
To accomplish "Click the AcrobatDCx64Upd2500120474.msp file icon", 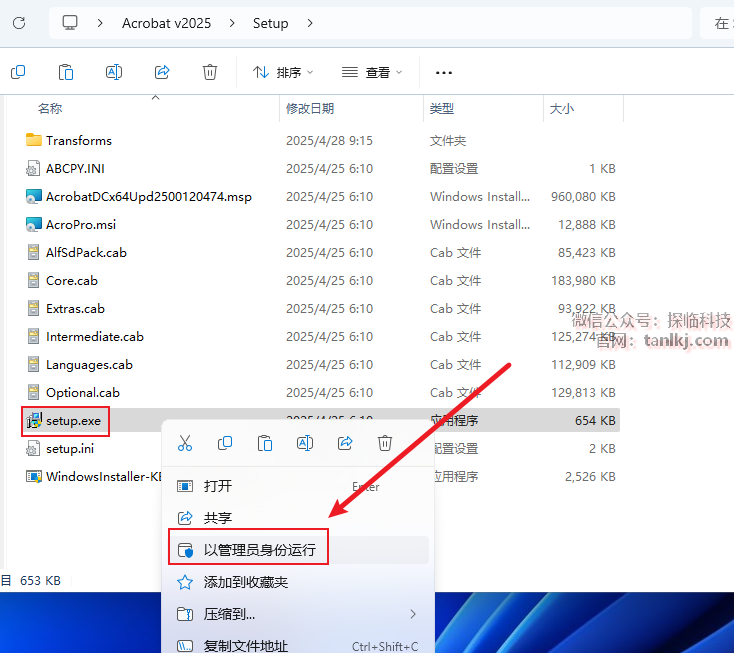I will [34, 196].
